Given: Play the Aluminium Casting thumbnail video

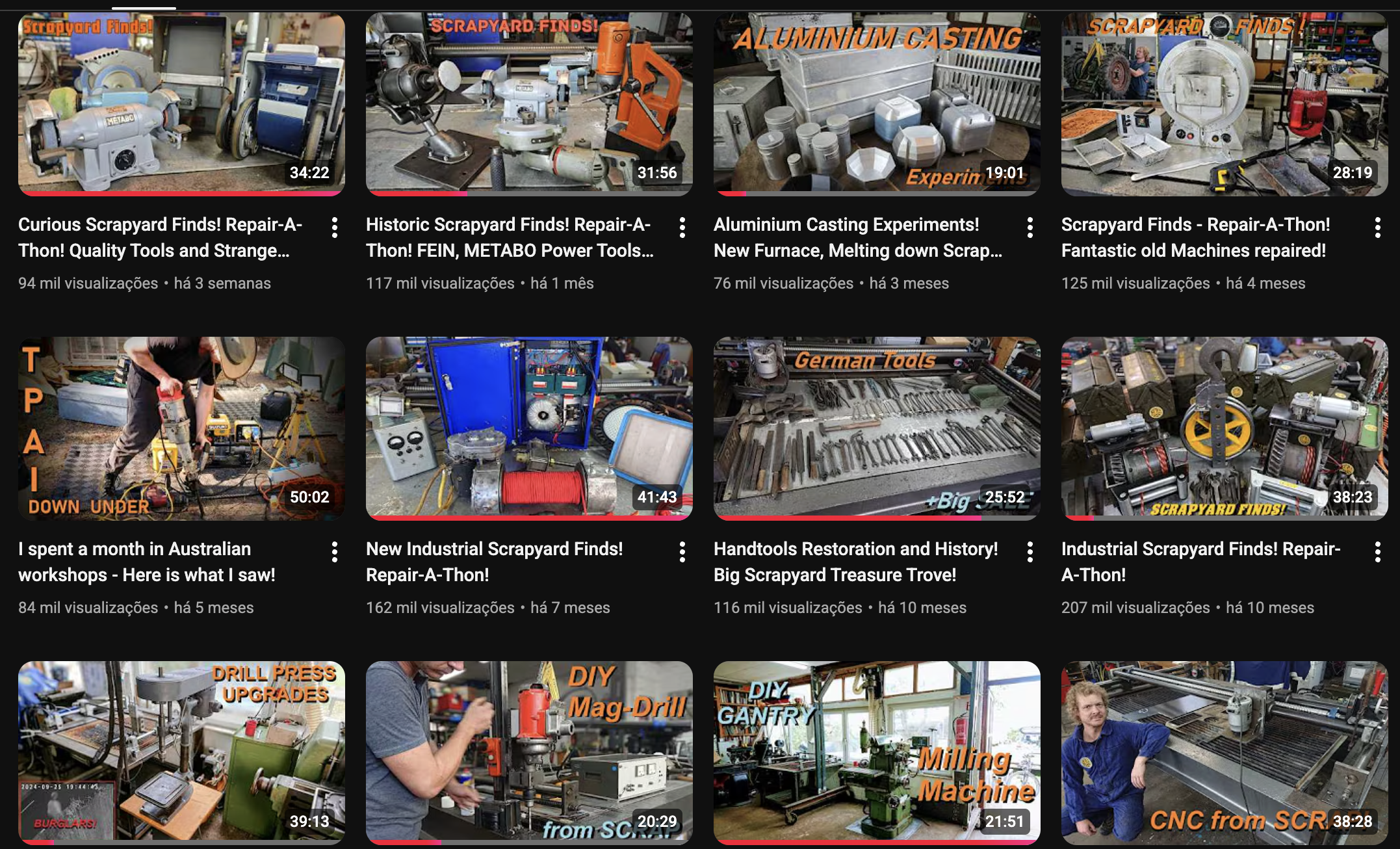Looking at the screenshot, I should point(876,104).
